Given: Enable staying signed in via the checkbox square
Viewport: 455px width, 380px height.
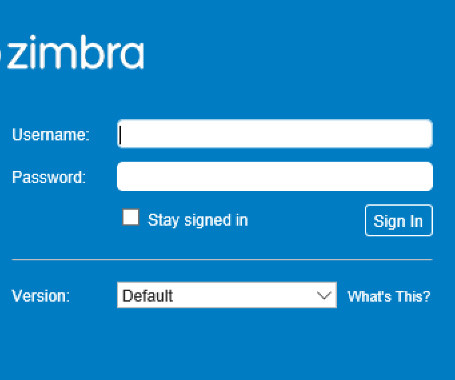Looking at the screenshot, I should [x=131, y=217].
